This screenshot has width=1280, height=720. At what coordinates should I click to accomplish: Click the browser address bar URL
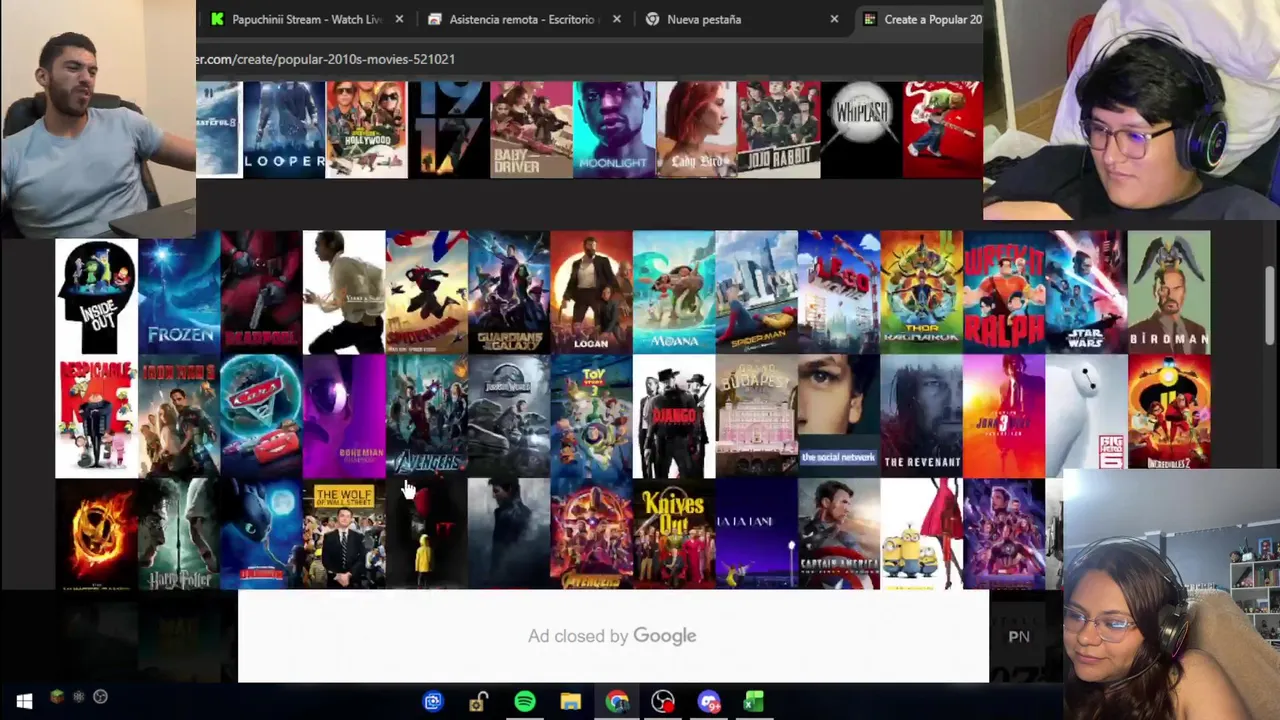coord(326,59)
